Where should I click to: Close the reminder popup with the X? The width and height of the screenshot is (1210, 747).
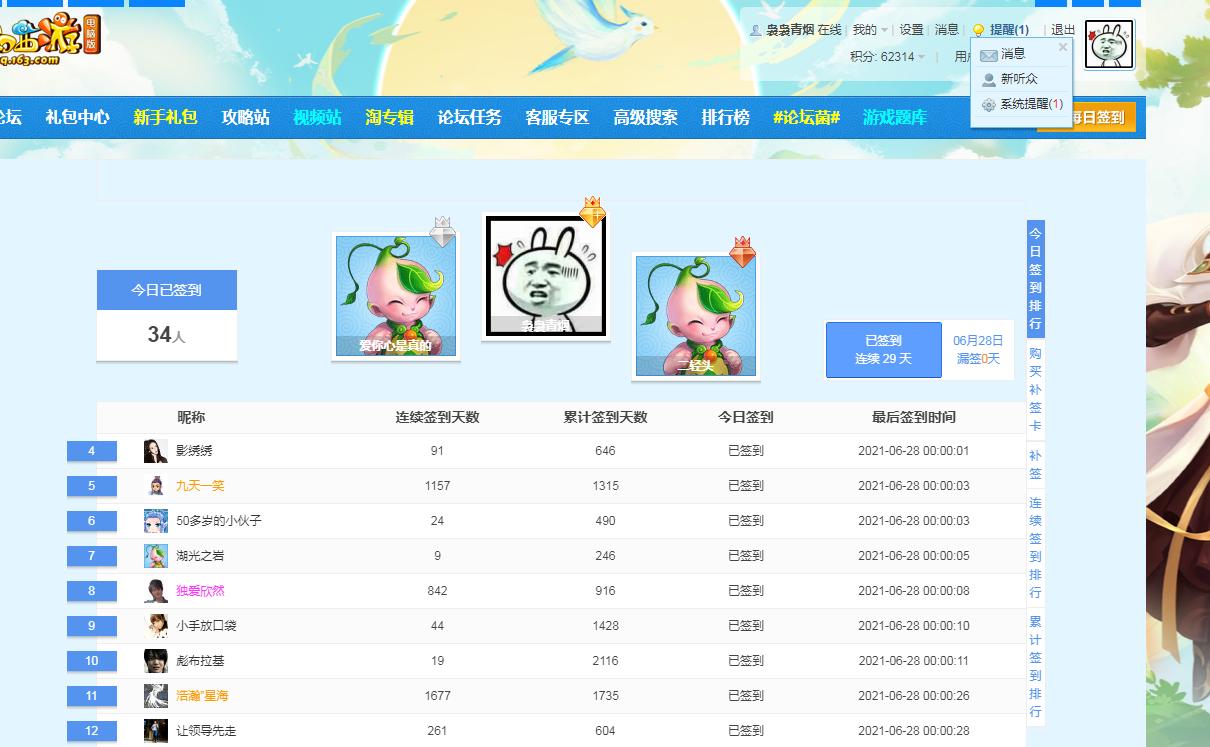pos(1063,47)
